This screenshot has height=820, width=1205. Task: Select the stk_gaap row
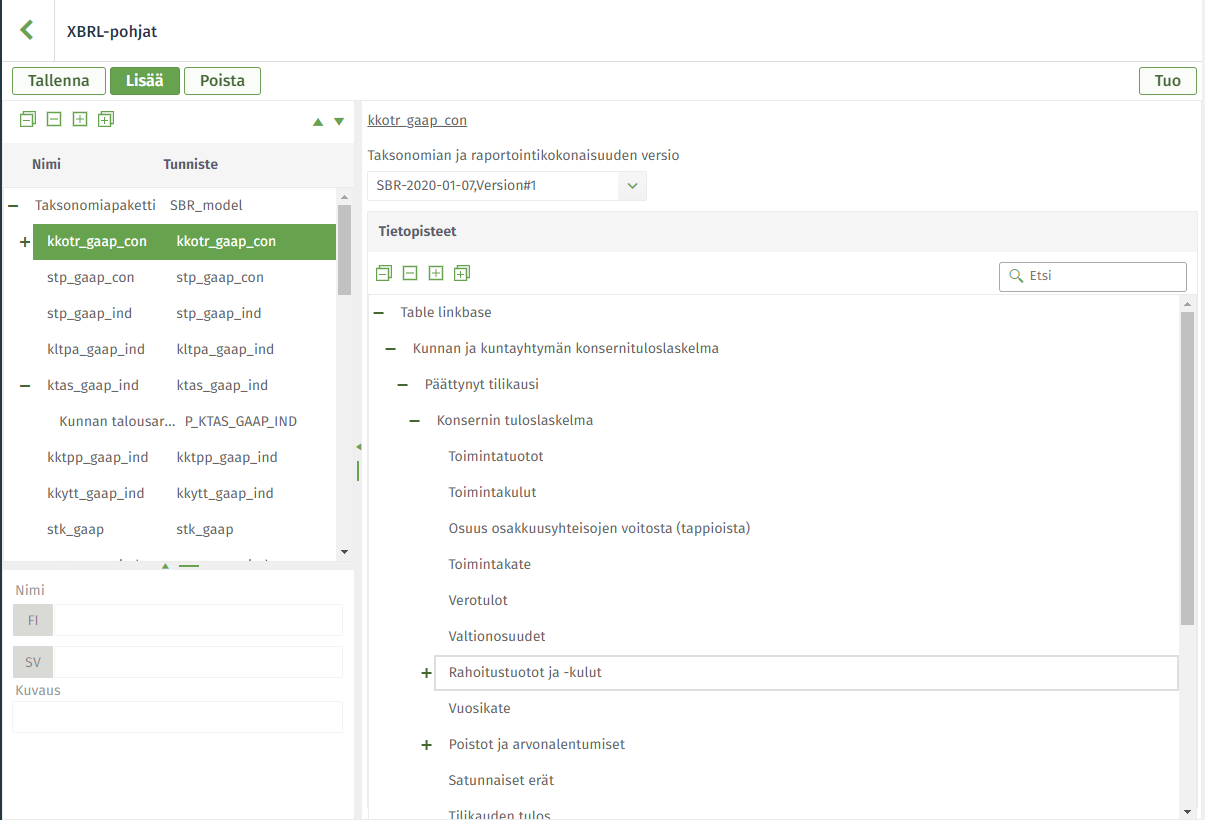[185, 529]
